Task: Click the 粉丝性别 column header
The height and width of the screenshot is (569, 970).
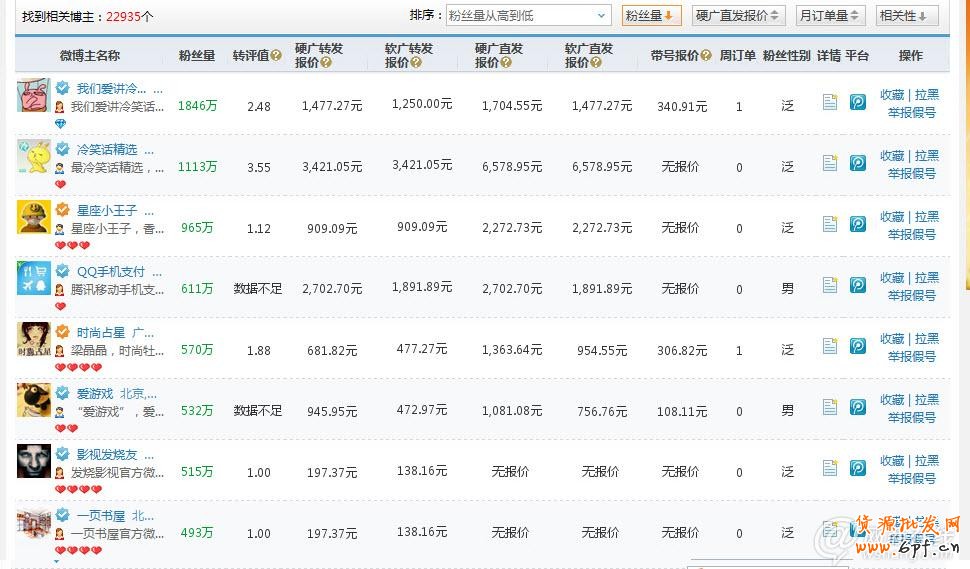Action: (x=786, y=56)
